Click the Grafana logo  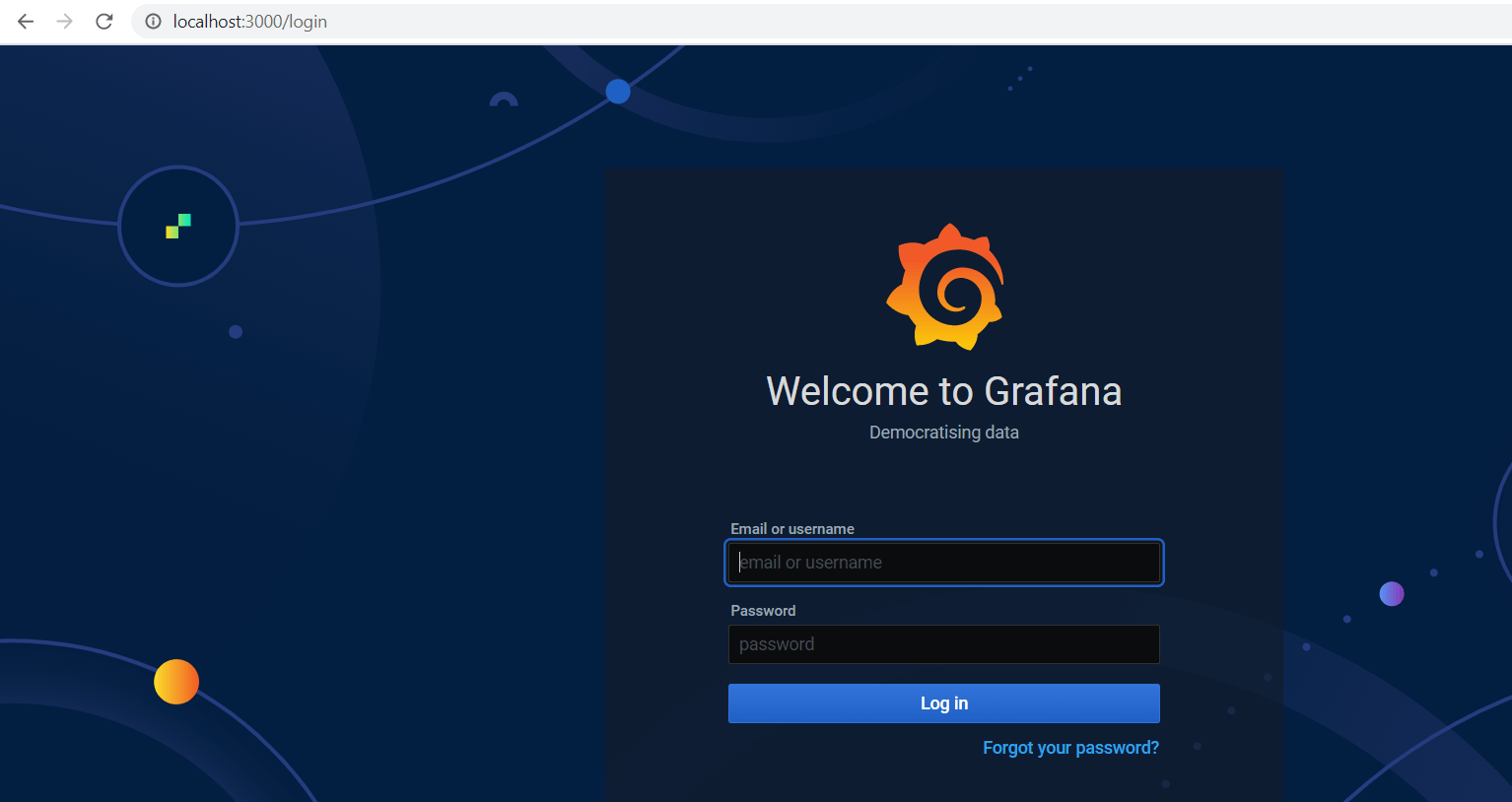pyautogui.click(x=943, y=286)
